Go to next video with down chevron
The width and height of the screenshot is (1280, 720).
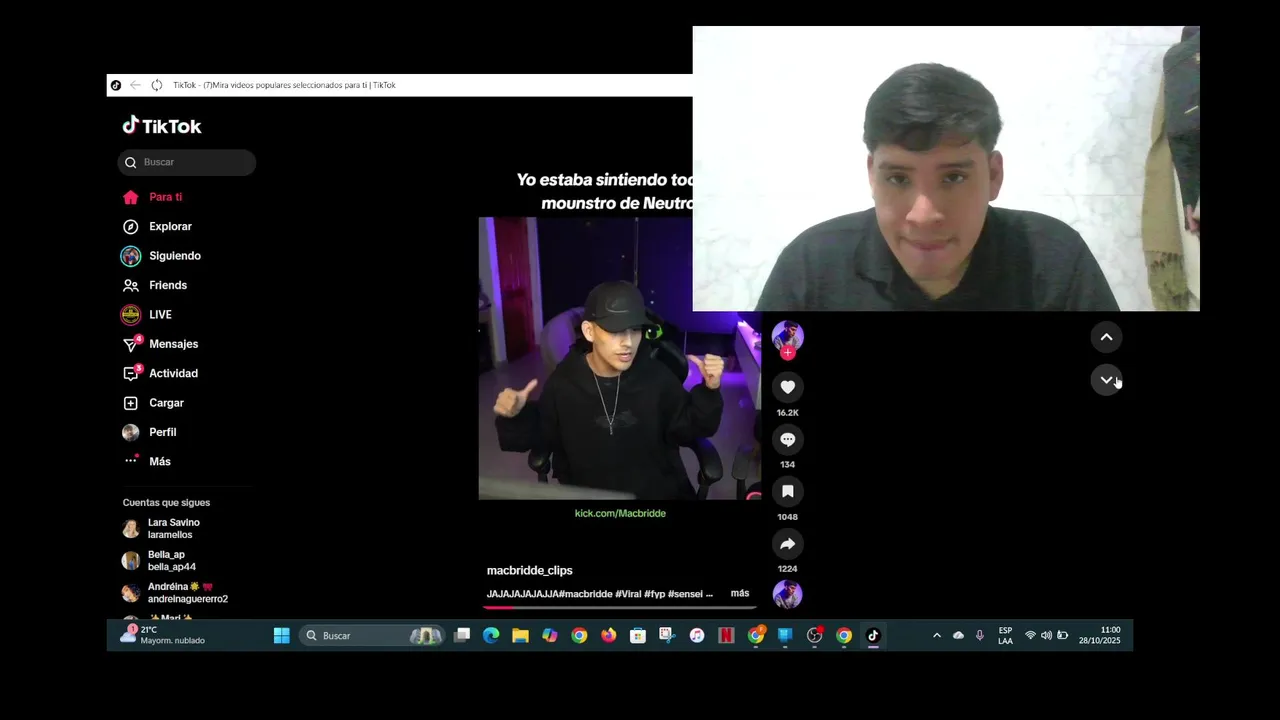coord(1106,380)
